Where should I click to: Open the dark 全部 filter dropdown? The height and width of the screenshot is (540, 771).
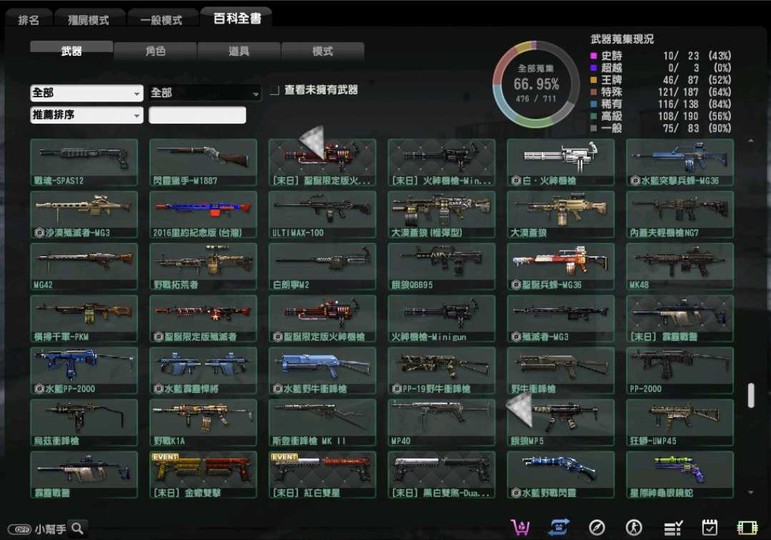coord(205,92)
